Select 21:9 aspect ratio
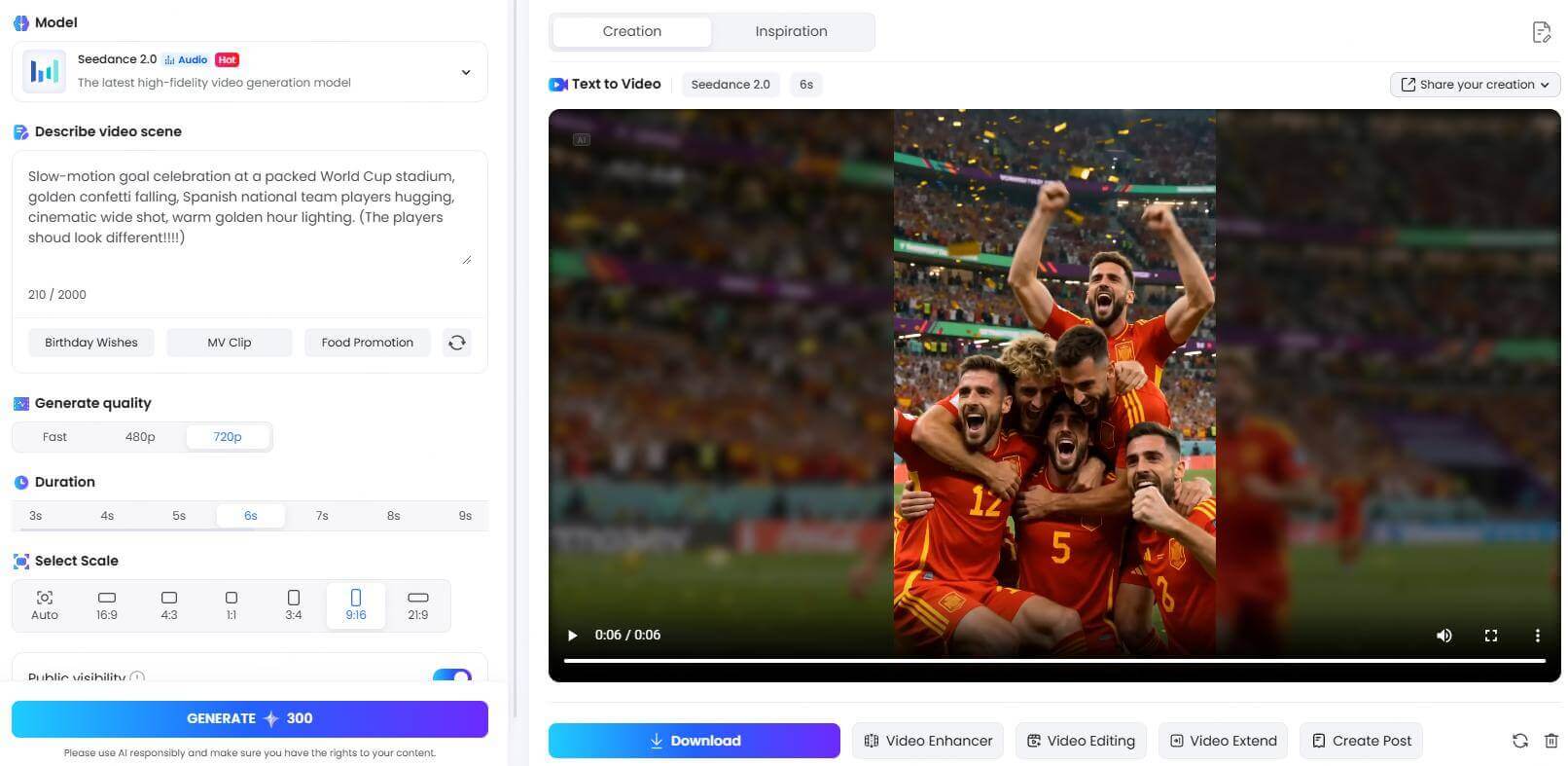The image size is (1568, 766). point(418,605)
